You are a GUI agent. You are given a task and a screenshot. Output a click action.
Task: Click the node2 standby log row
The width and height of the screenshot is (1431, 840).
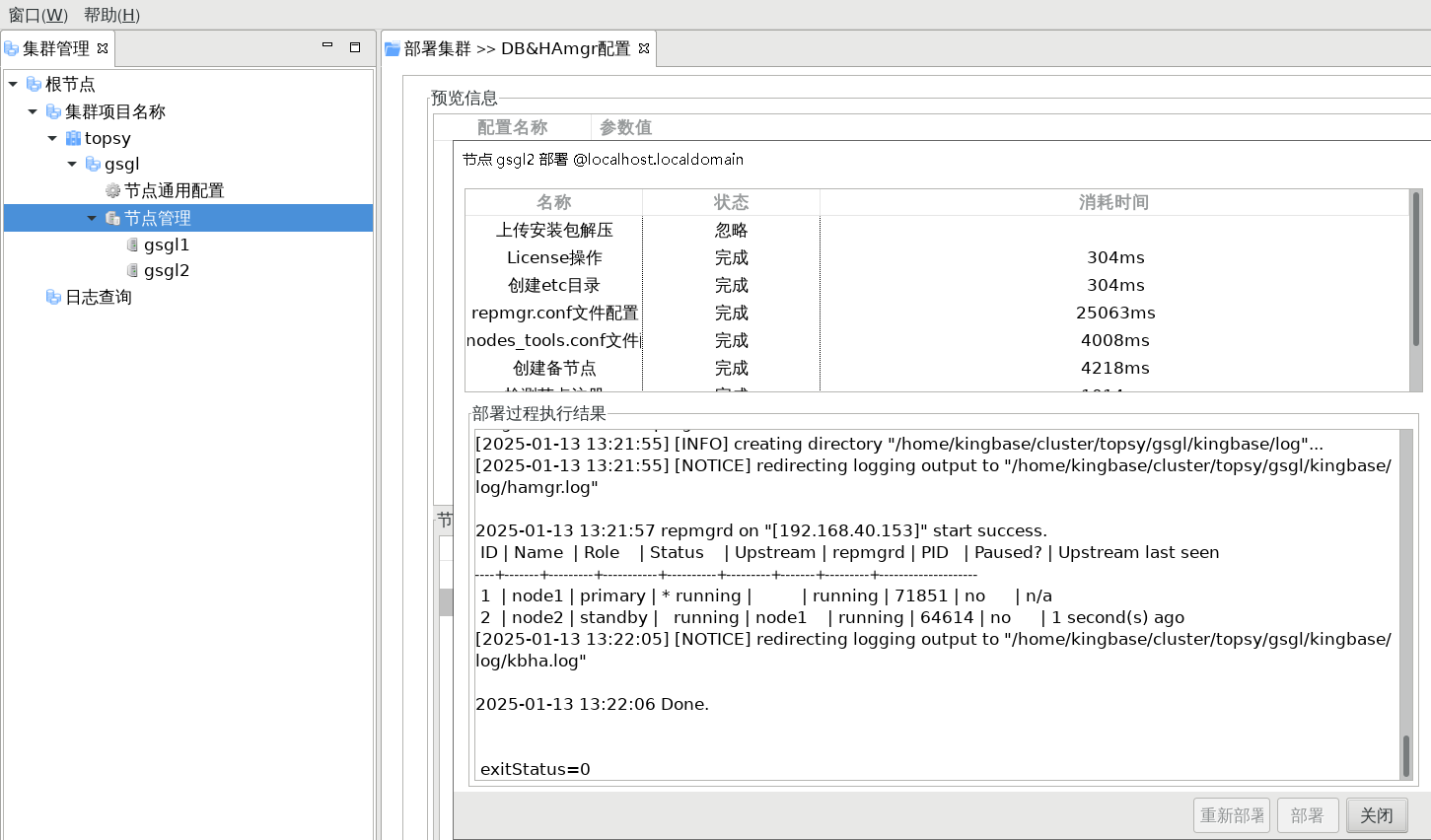point(832,617)
